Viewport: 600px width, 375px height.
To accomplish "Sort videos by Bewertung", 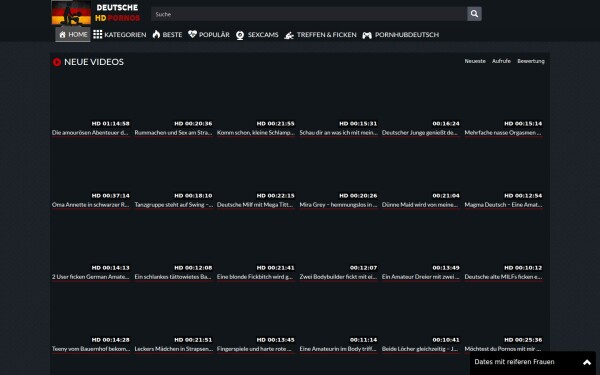I will click(x=531, y=61).
